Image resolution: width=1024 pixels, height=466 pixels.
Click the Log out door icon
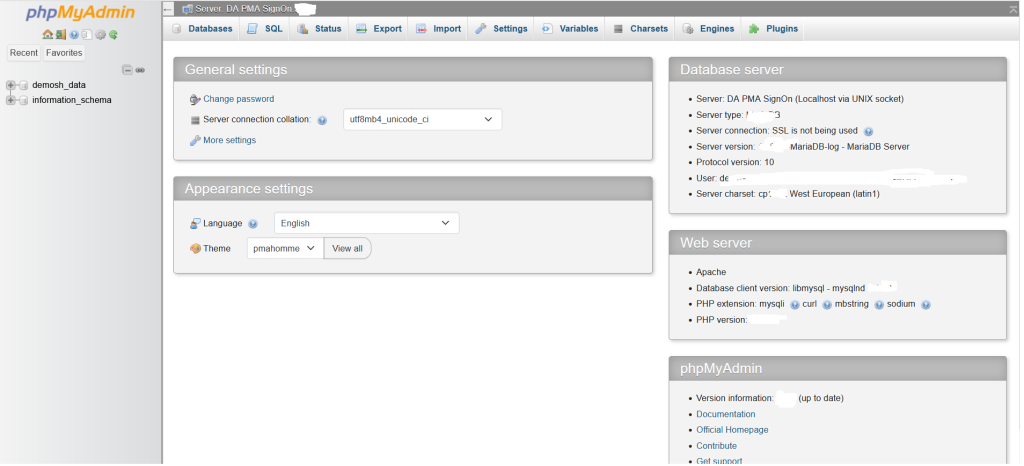tap(60, 35)
